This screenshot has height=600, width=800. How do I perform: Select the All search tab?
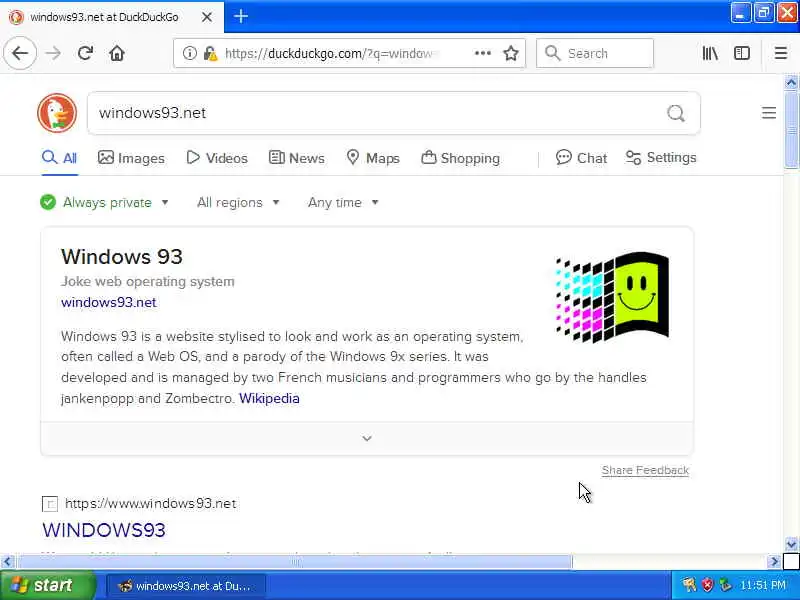coord(60,158)
